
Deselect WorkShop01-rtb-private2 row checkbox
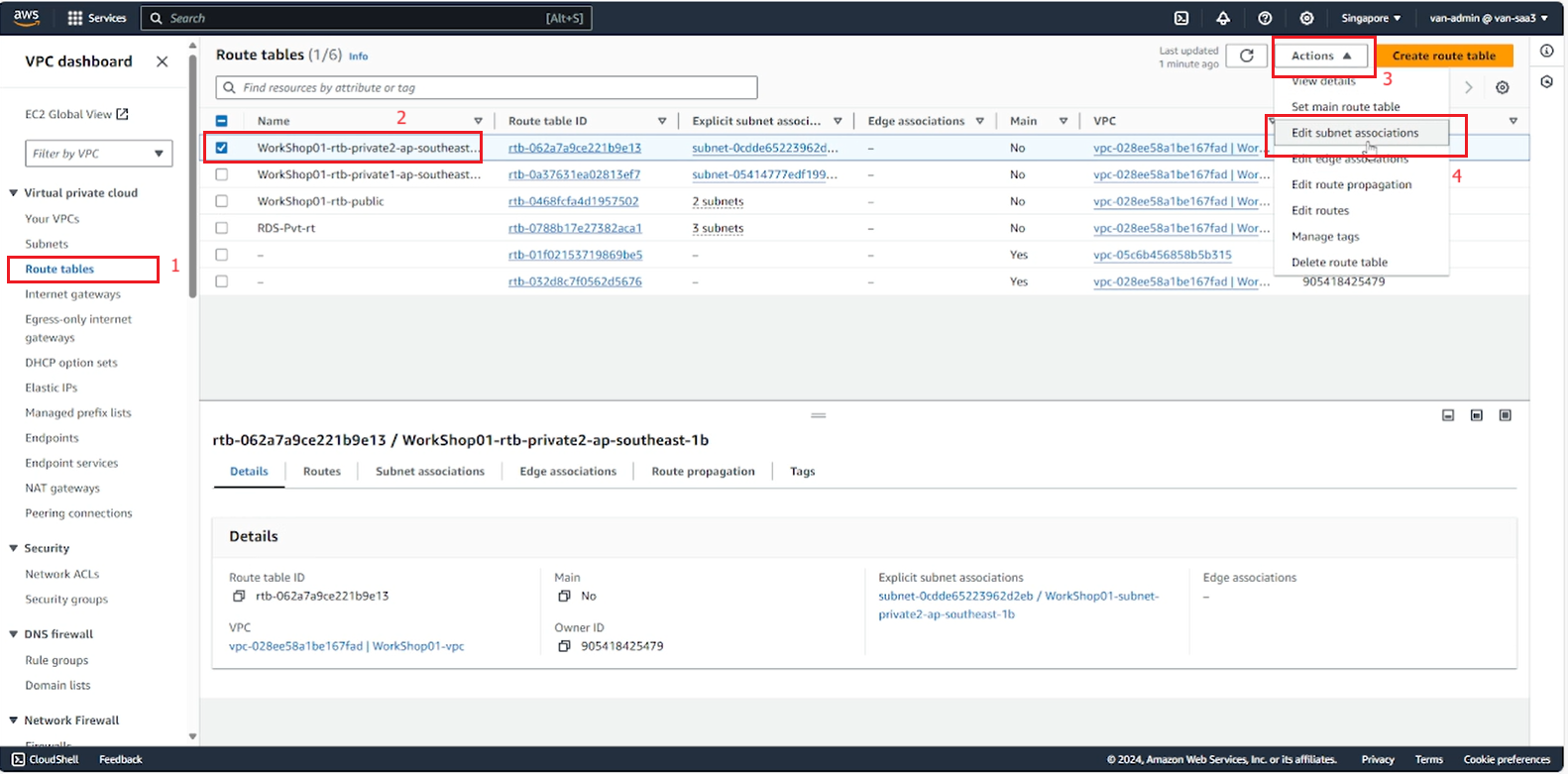click(222, 148)
